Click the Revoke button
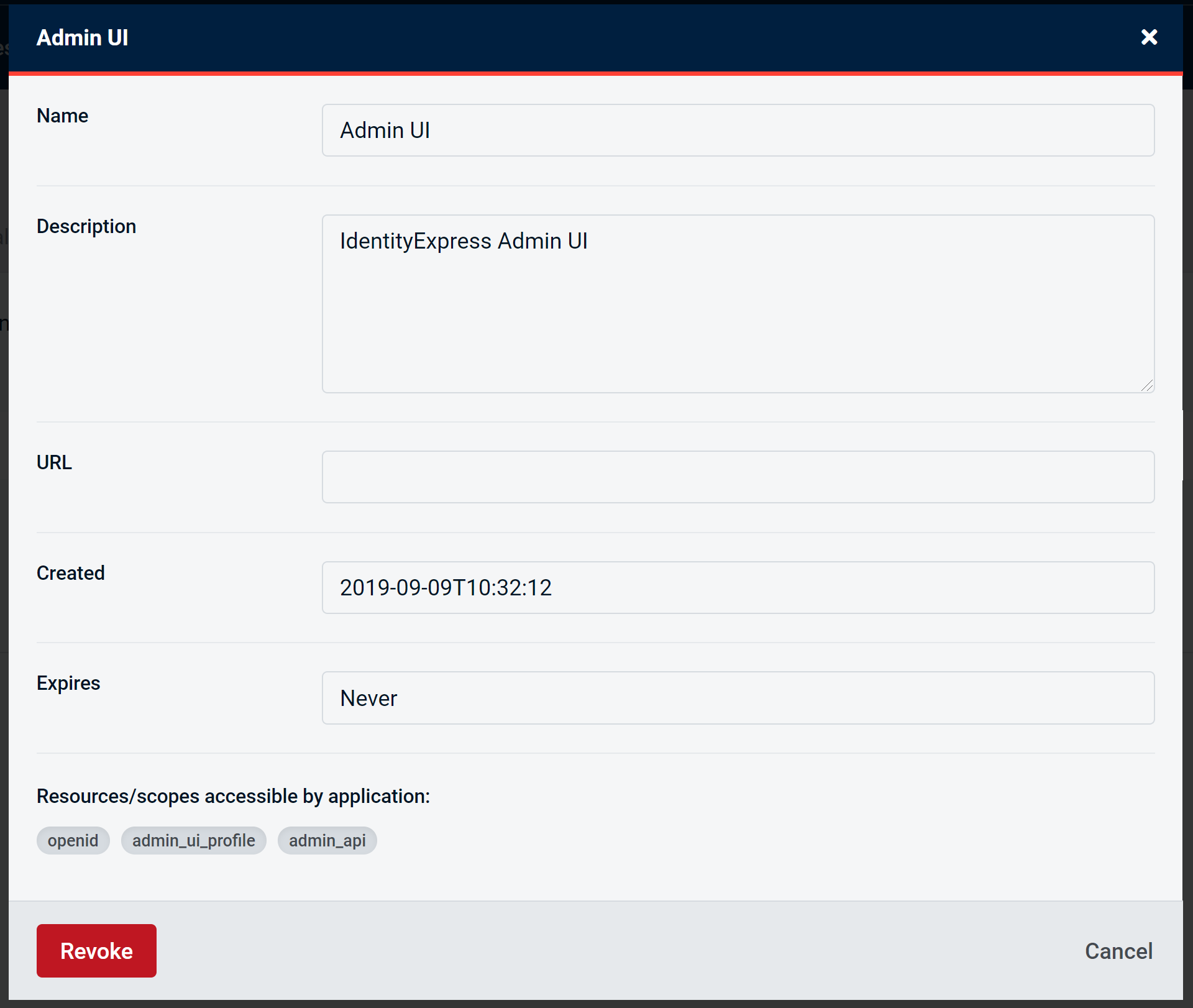 point(96,950)
